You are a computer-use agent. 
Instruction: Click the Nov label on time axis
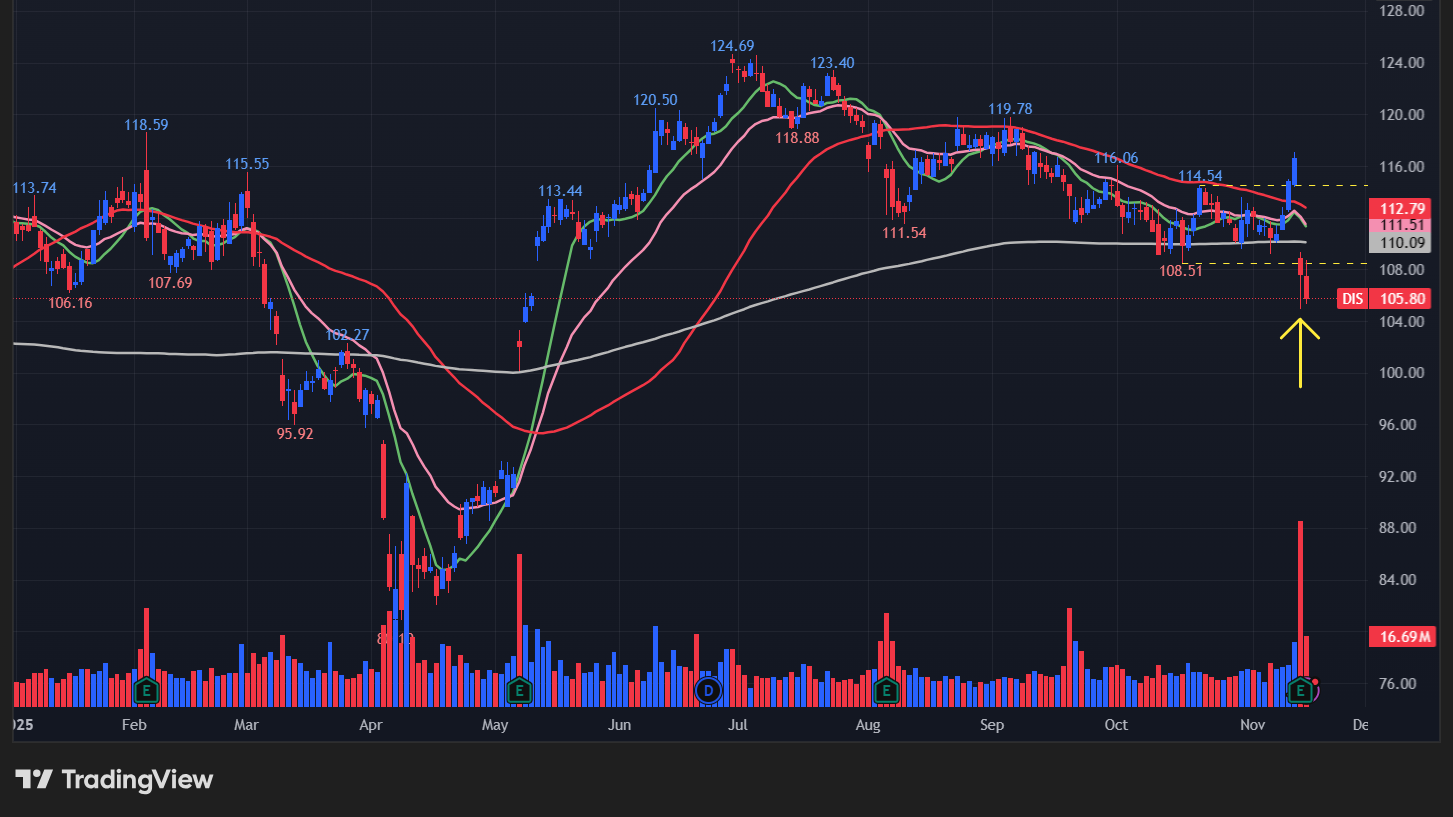(1252, 724)
